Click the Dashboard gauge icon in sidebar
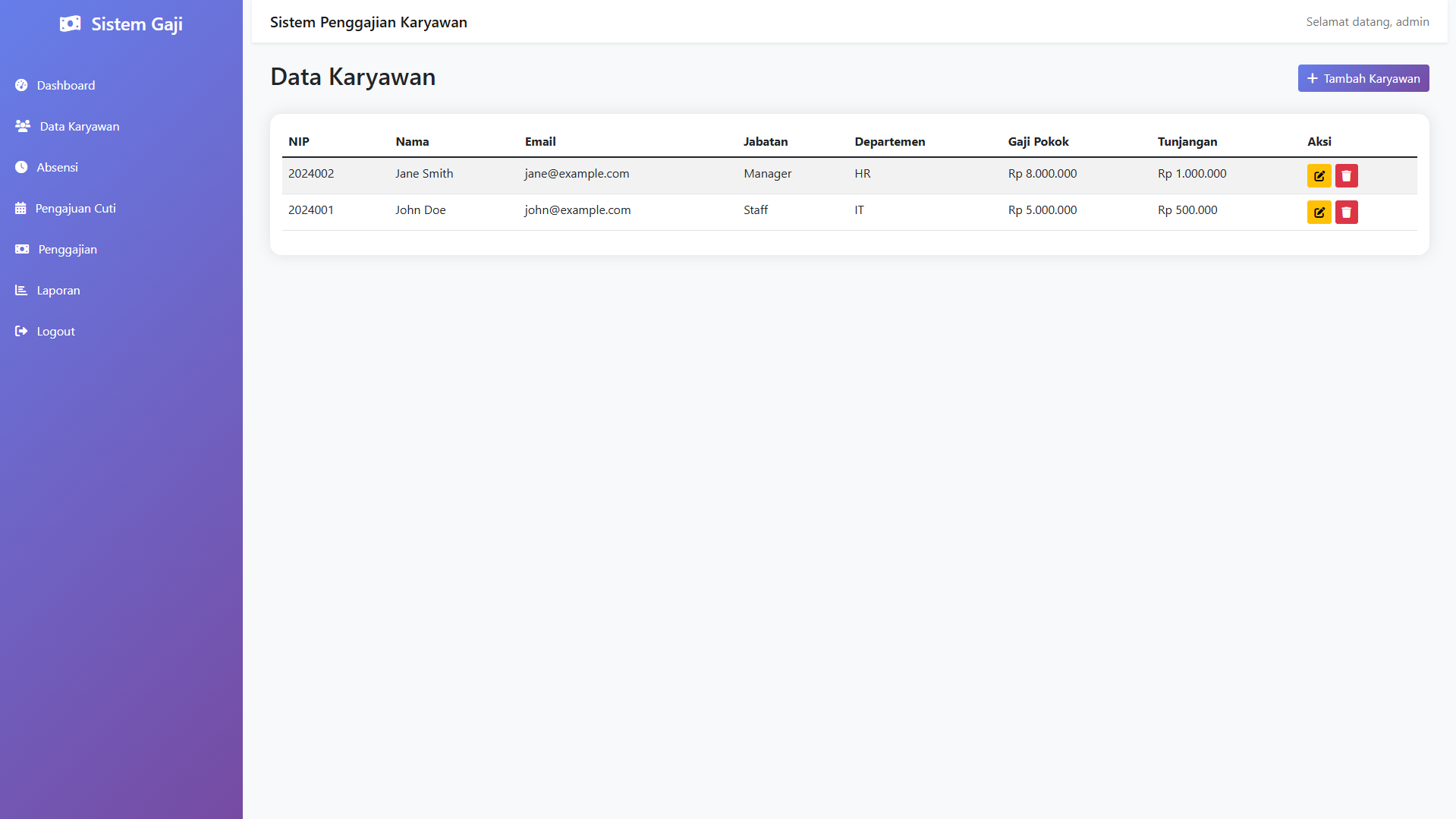The image size is (1456, 819). [21, 86]
